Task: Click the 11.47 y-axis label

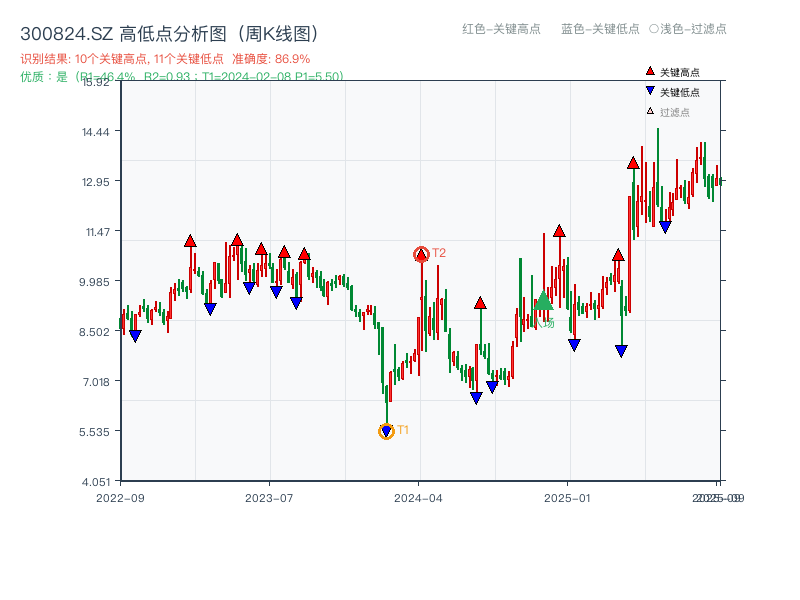Action: coord(97,233)
